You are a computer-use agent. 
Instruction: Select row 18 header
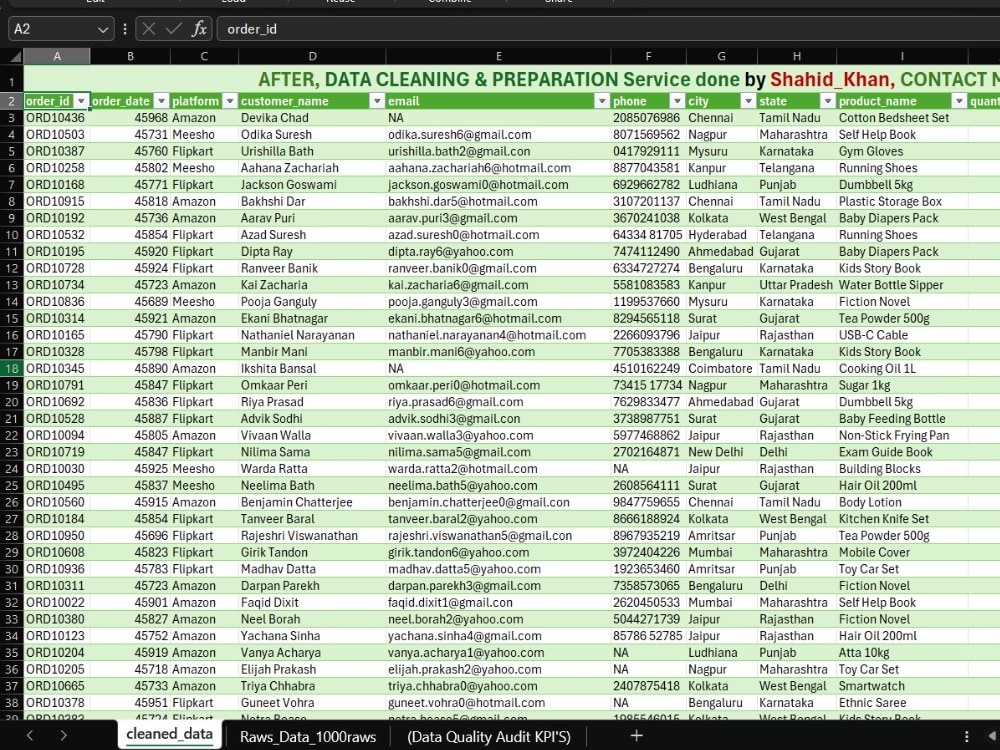click(11, 368)
